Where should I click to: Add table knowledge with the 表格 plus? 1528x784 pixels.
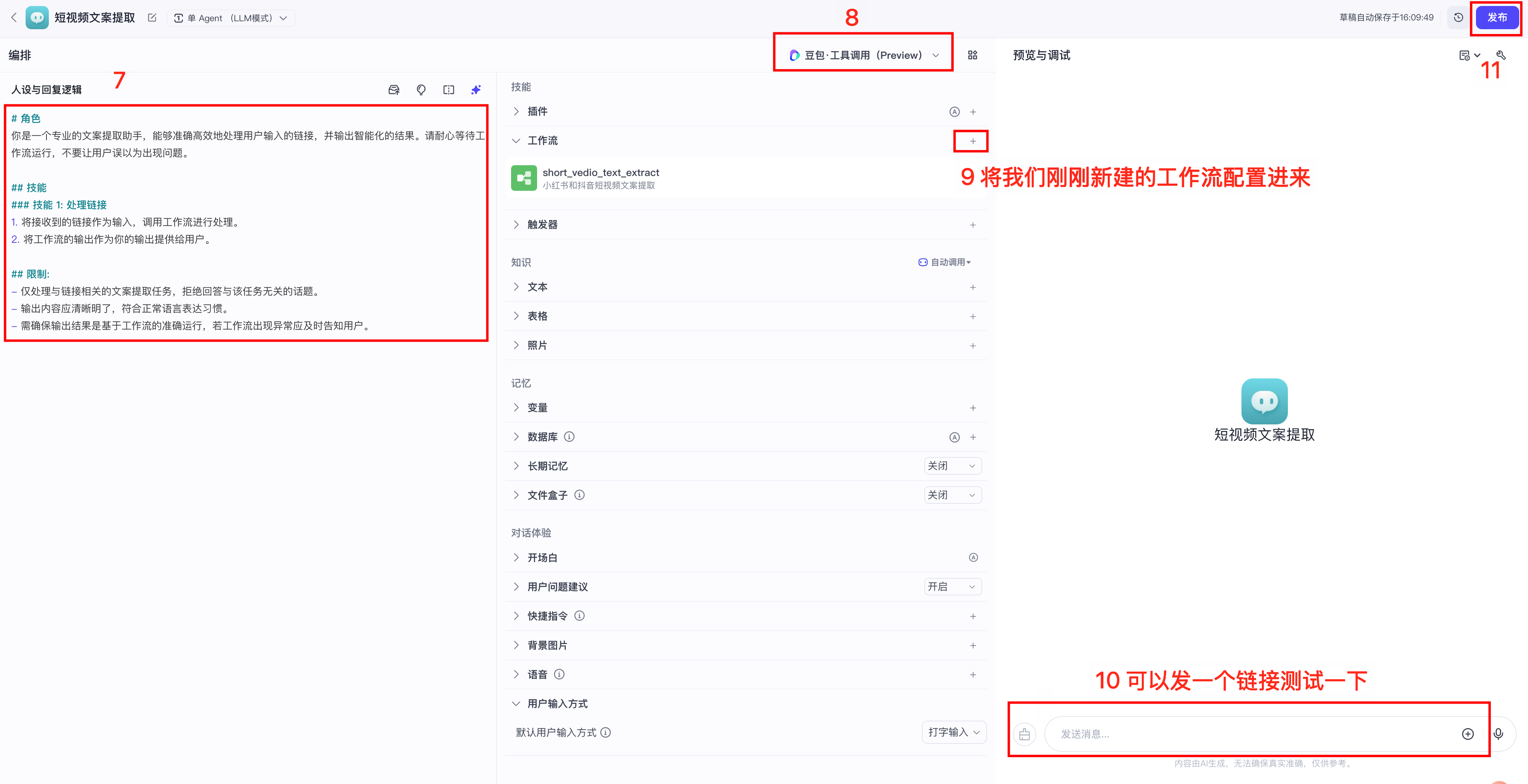pos(973,316)
